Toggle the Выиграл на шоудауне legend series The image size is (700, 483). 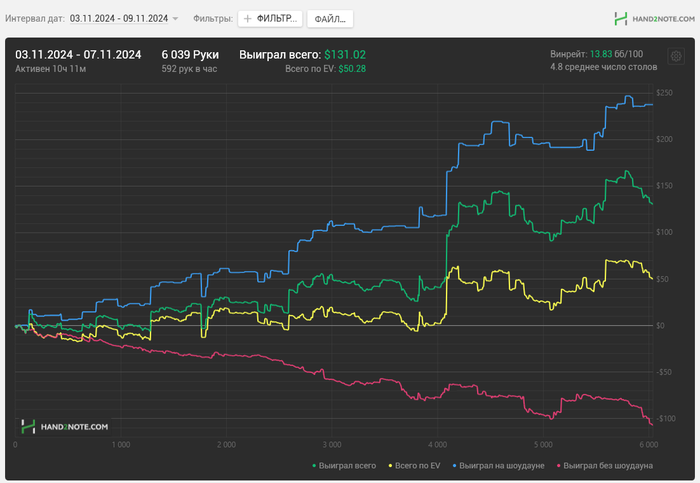tap(499, 466)
